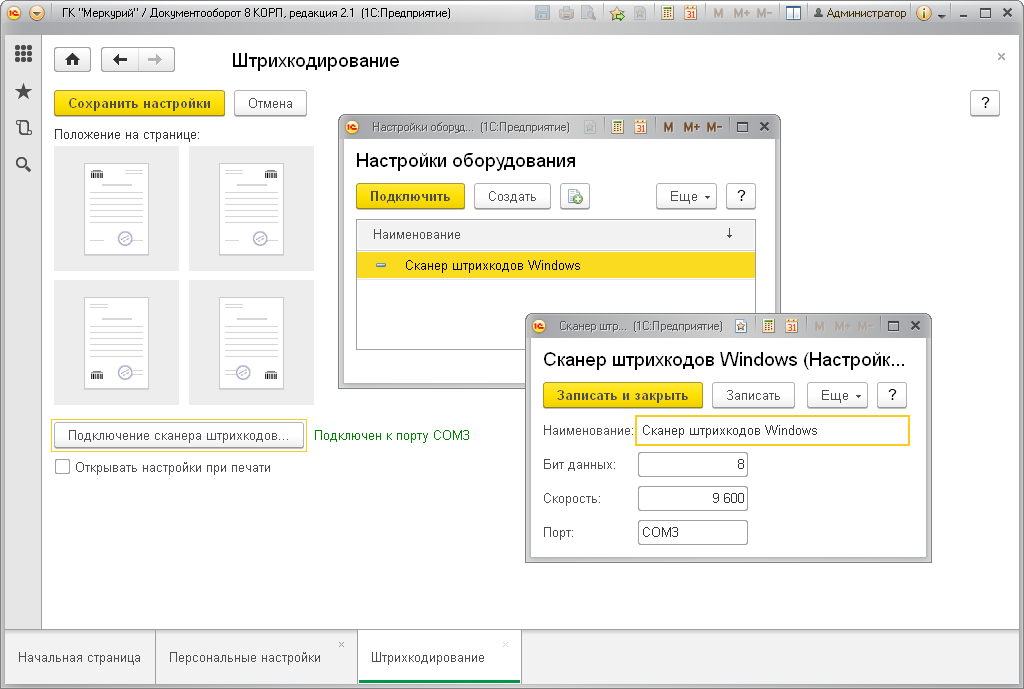Go to home page icon button
1024x689 pixels.
[x=72, y=60]
